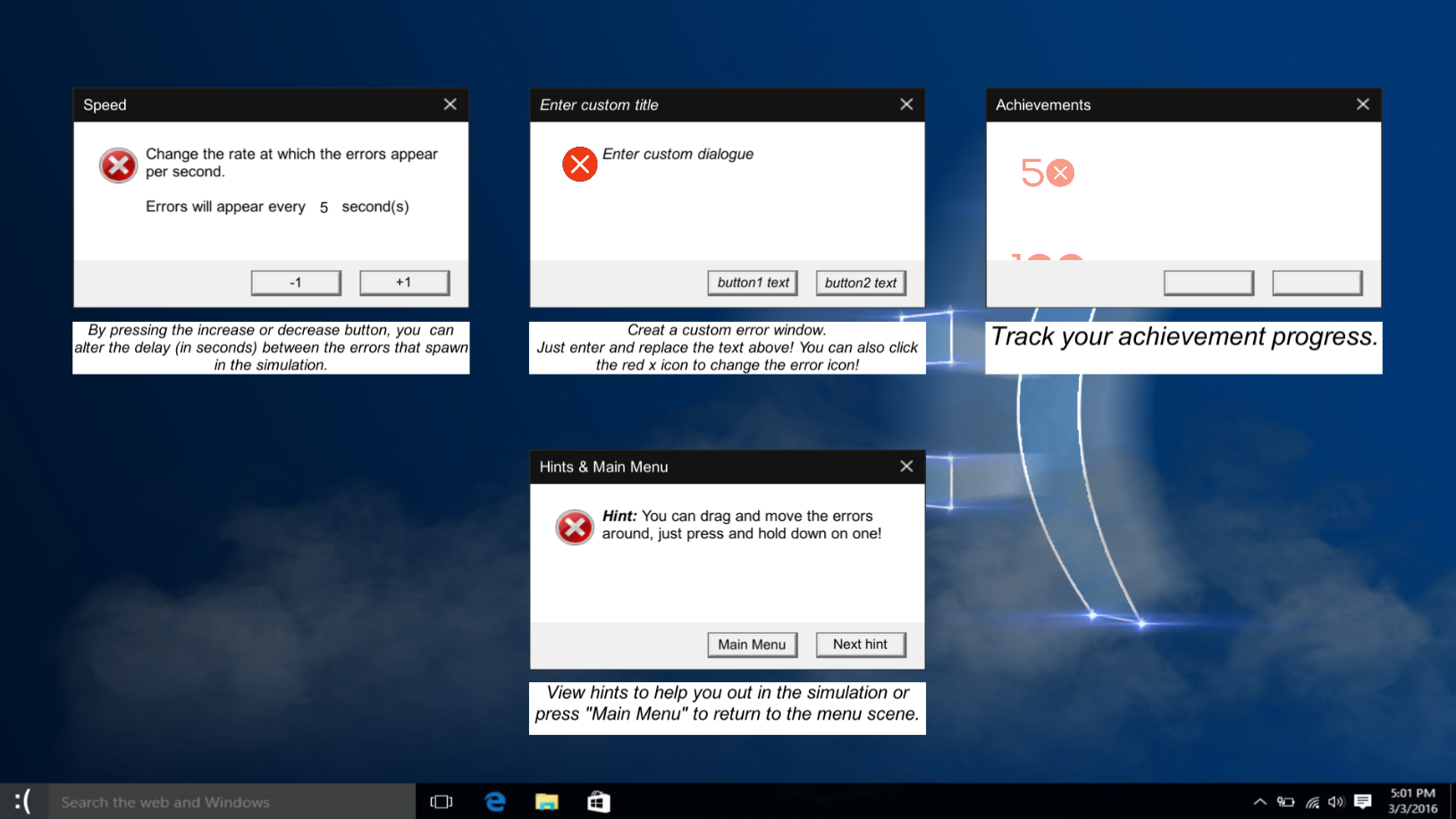Viewport: 1456px width, 819px height.
Task: Open File Explorer from the taskbar
Action: [546, 800]
